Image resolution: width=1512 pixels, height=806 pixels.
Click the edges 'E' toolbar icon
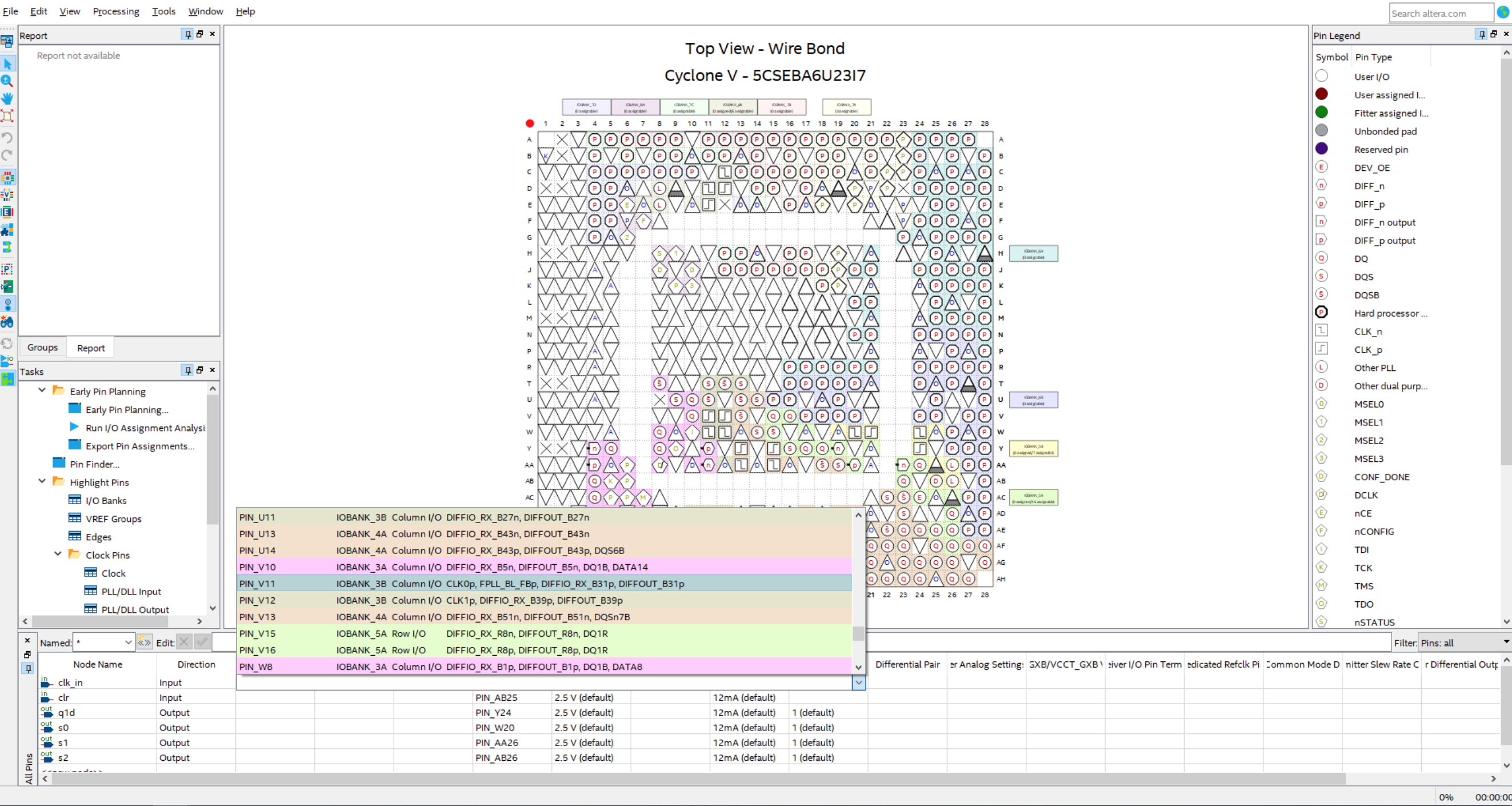pyautogui.click(x=7, y=212)
